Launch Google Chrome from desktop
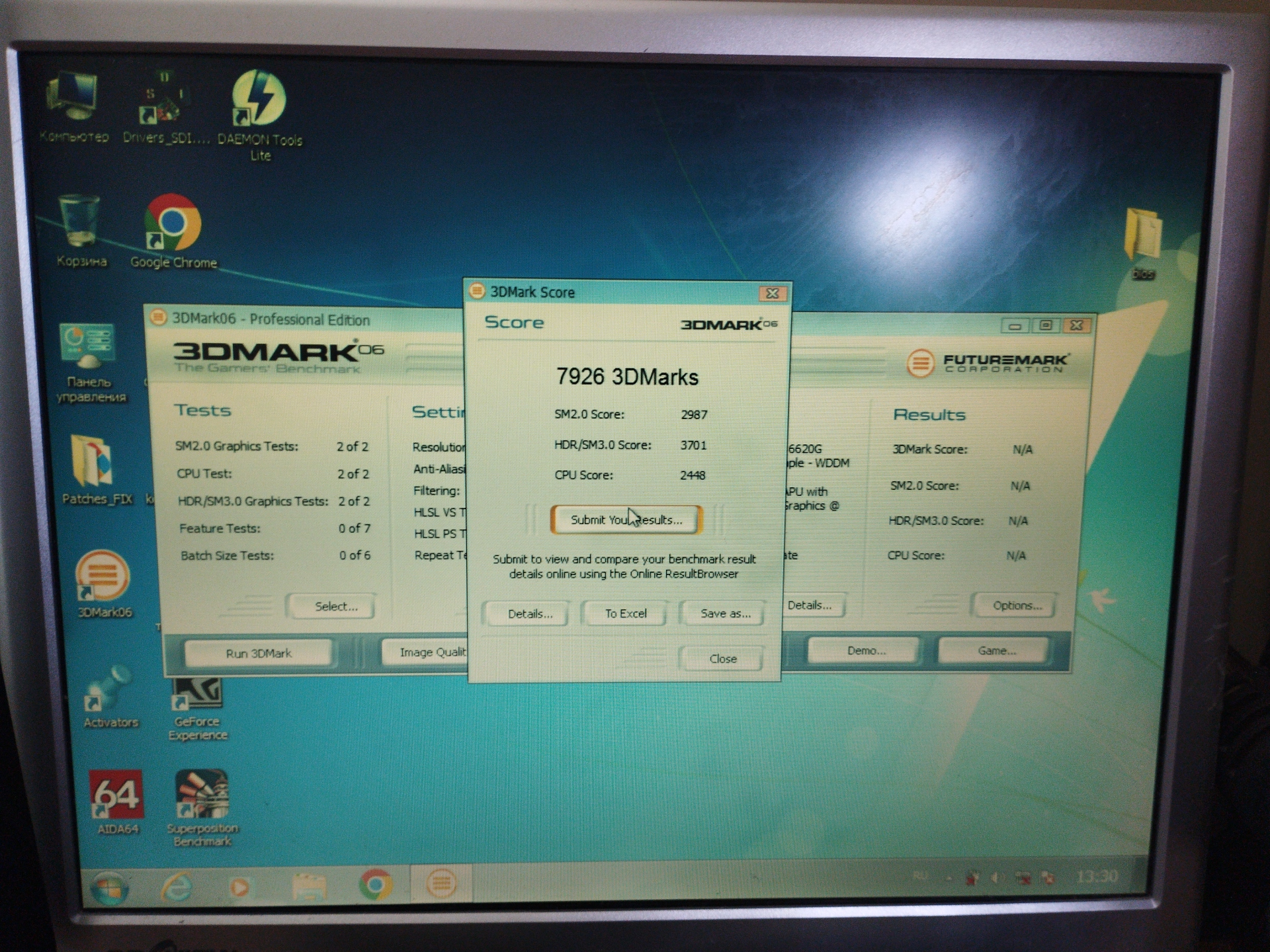Image resolution: width=1270 pixels, height=952 pixels. [173, 231]
